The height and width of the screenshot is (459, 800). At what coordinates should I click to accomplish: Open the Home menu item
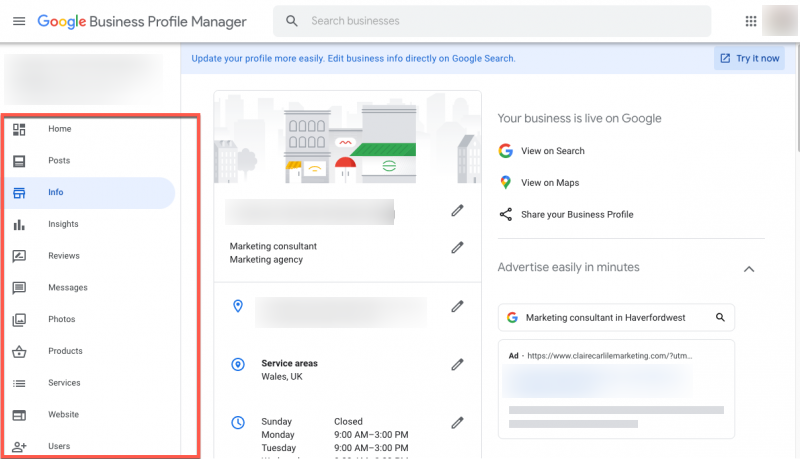(60, 129)
